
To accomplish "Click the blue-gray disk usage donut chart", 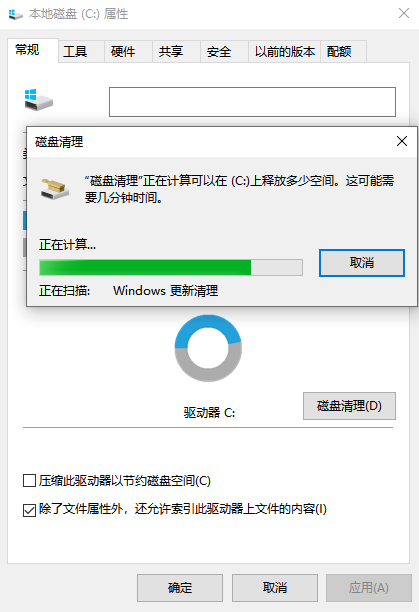I will point(208,348).
